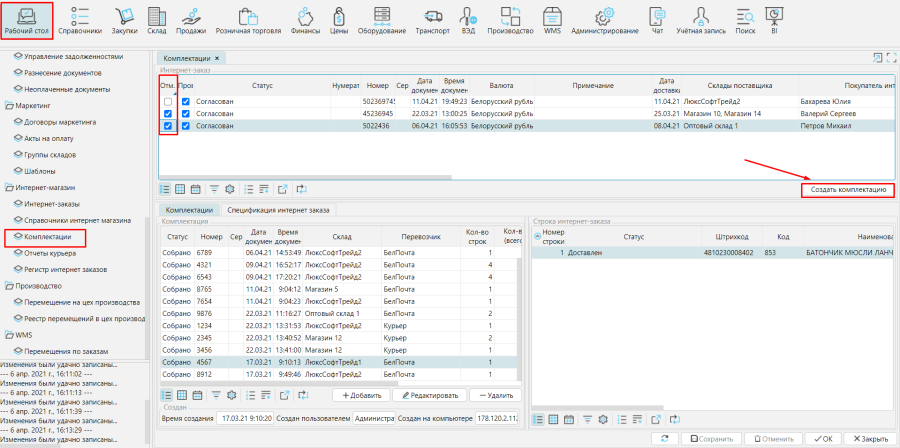
Task: Open the Финансы module icon
Action: 305,20
